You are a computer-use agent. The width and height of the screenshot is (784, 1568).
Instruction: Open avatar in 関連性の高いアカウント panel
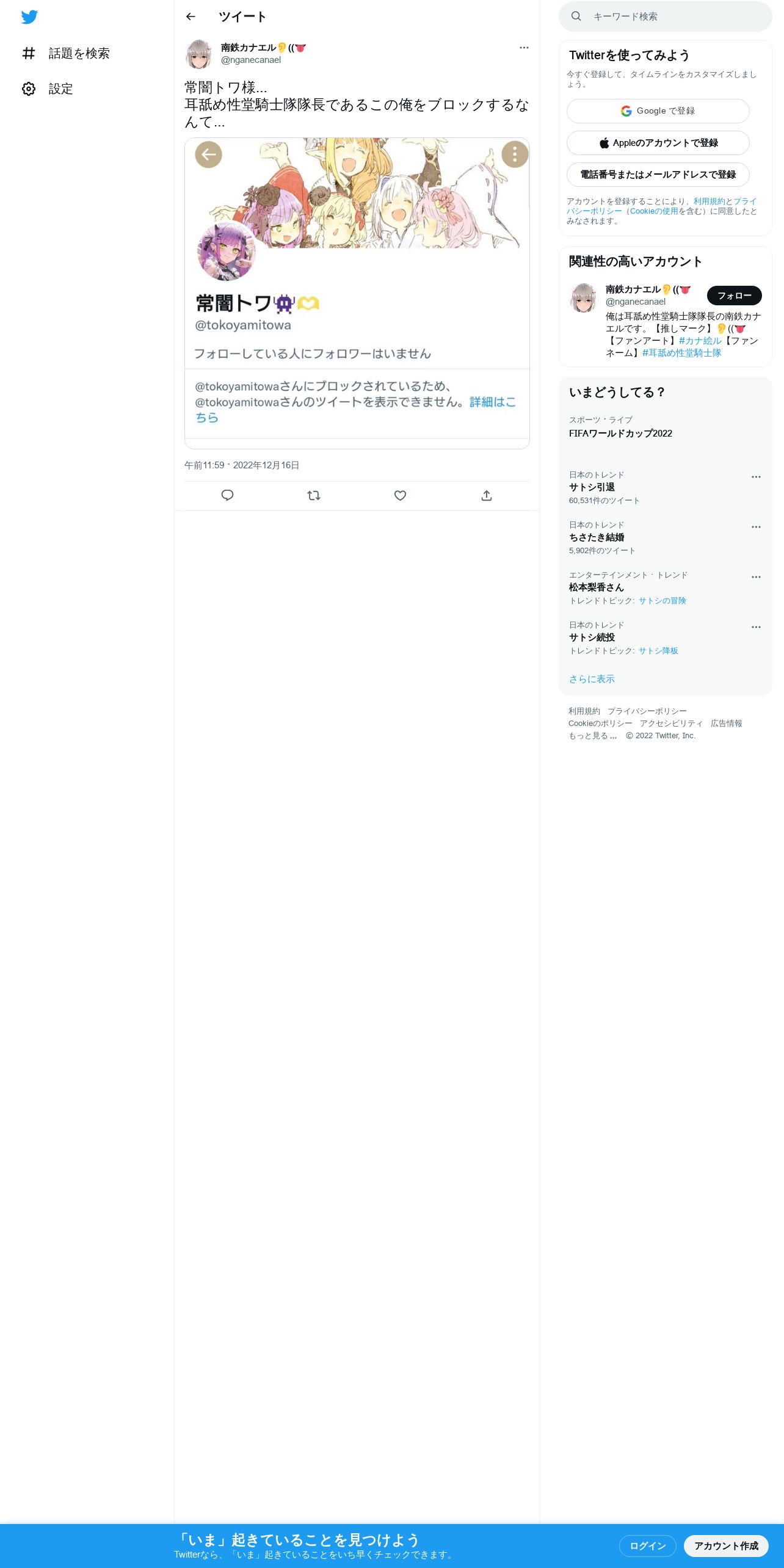(x=583, y=297)
